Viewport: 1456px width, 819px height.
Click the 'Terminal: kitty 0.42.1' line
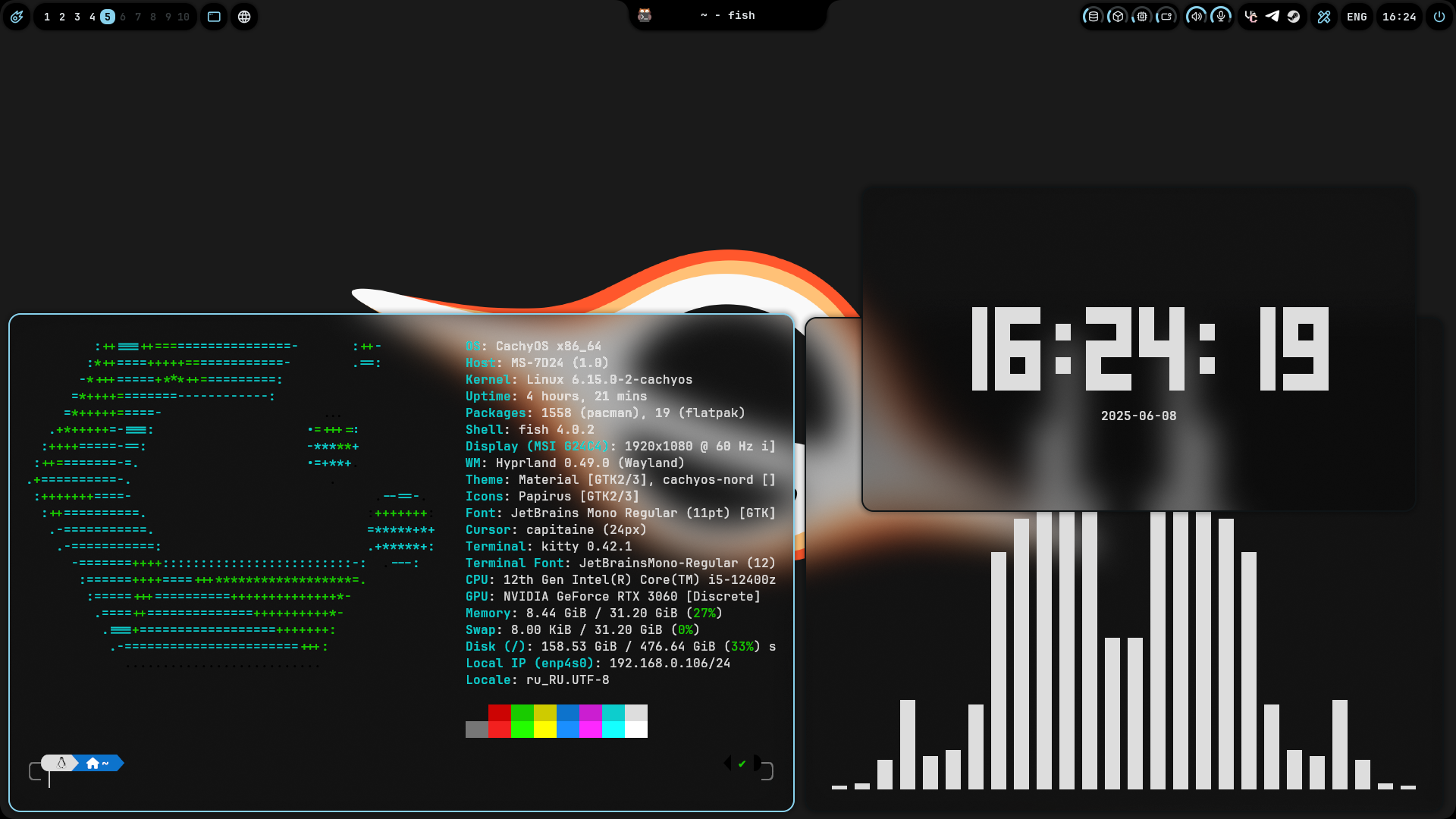tap(548, 547)
